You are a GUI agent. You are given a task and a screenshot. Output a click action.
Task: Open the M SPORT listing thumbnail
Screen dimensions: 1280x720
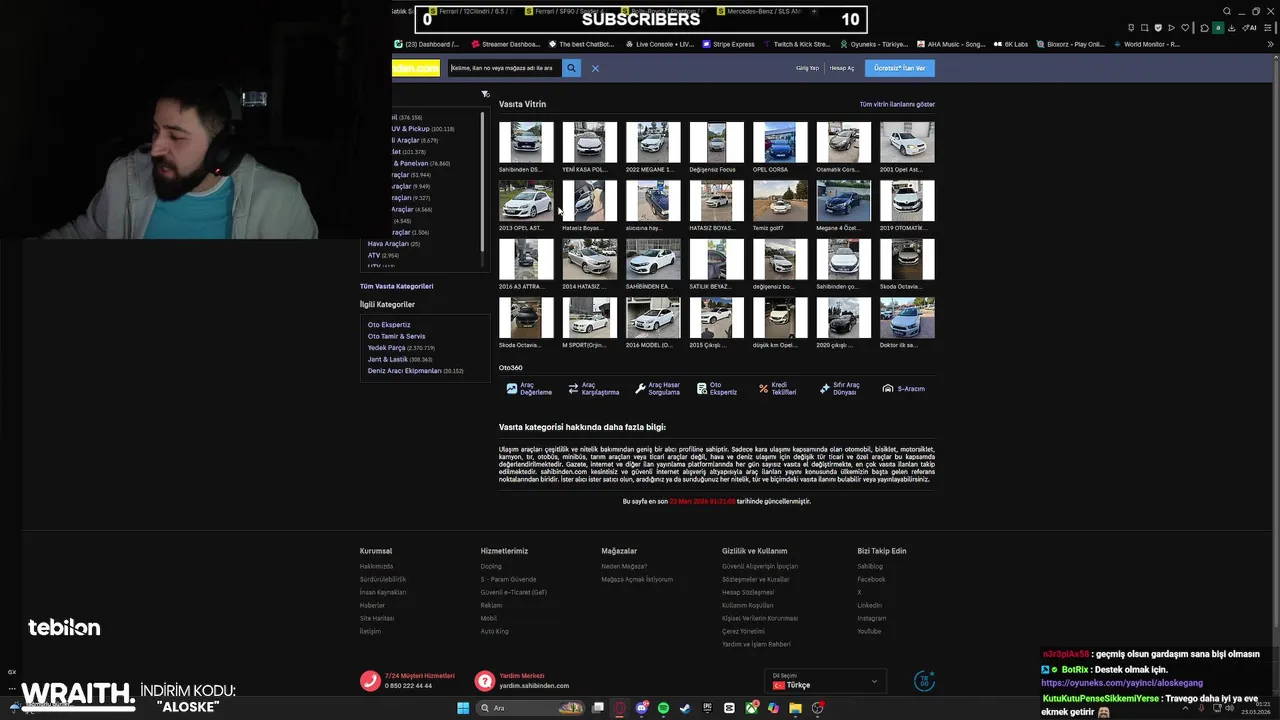point(589,318)
